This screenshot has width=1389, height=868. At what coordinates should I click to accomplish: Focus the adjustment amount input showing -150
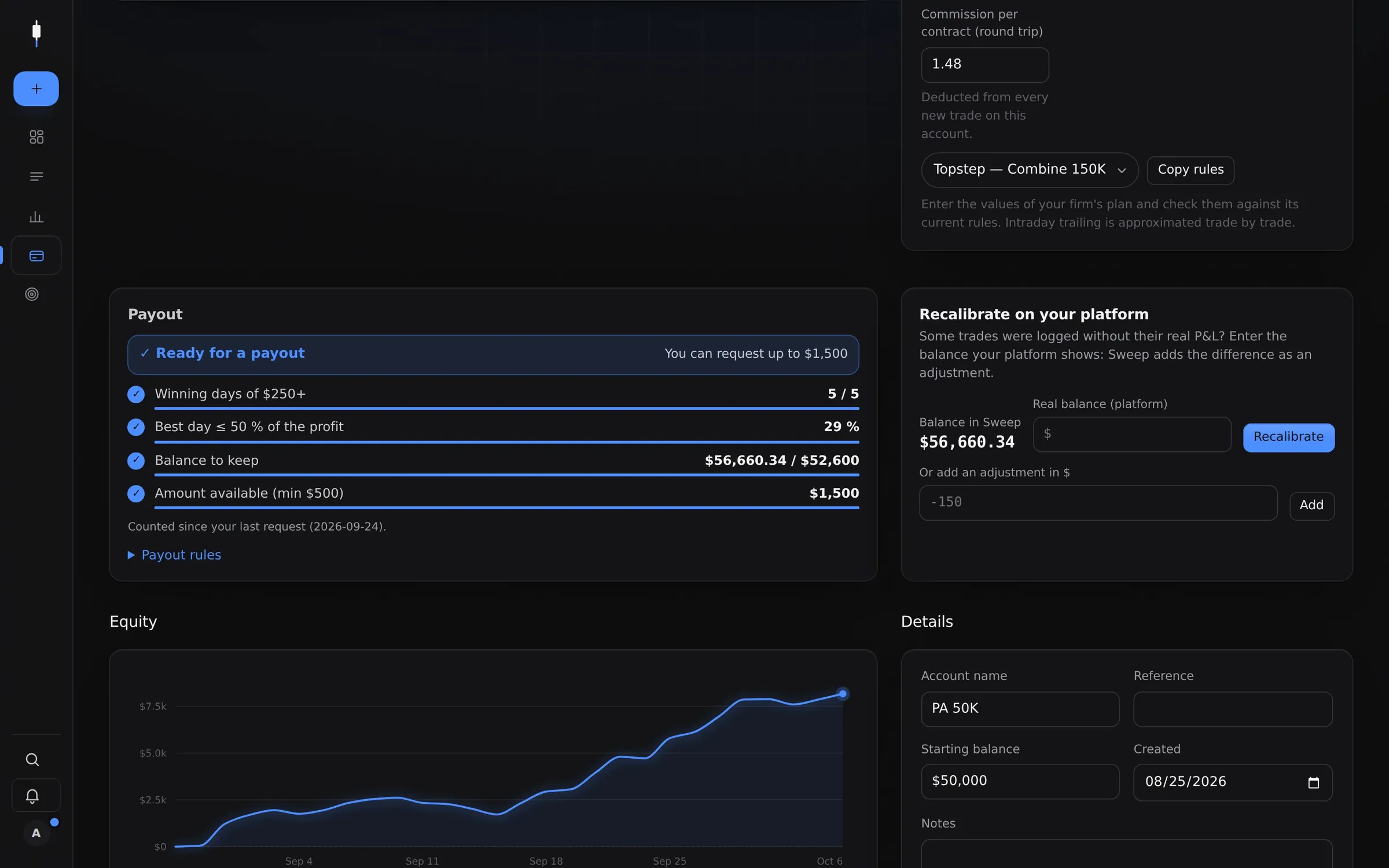coord(1098,503)
